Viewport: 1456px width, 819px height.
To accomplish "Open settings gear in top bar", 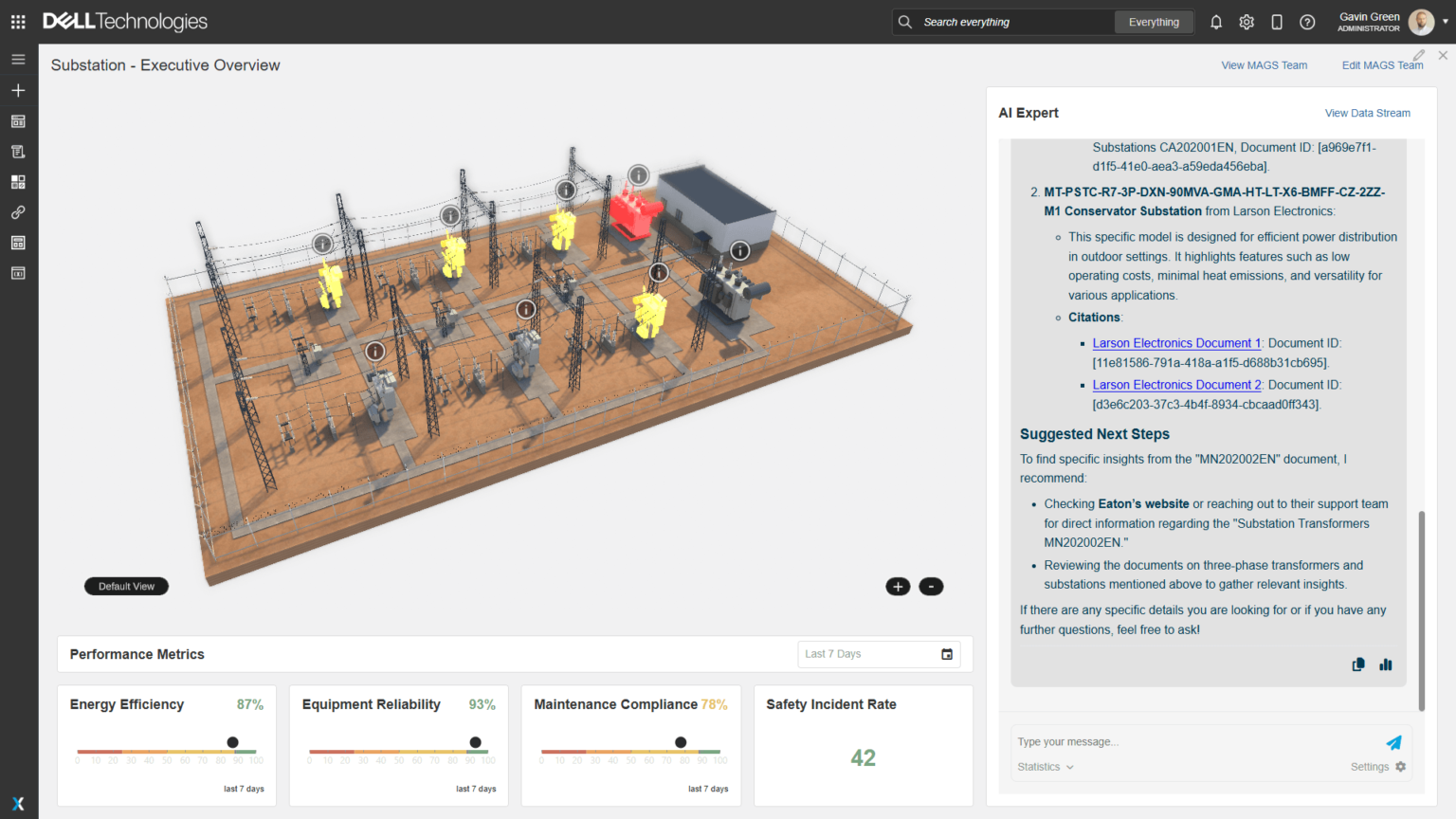I will click(x=1247, y=22).
